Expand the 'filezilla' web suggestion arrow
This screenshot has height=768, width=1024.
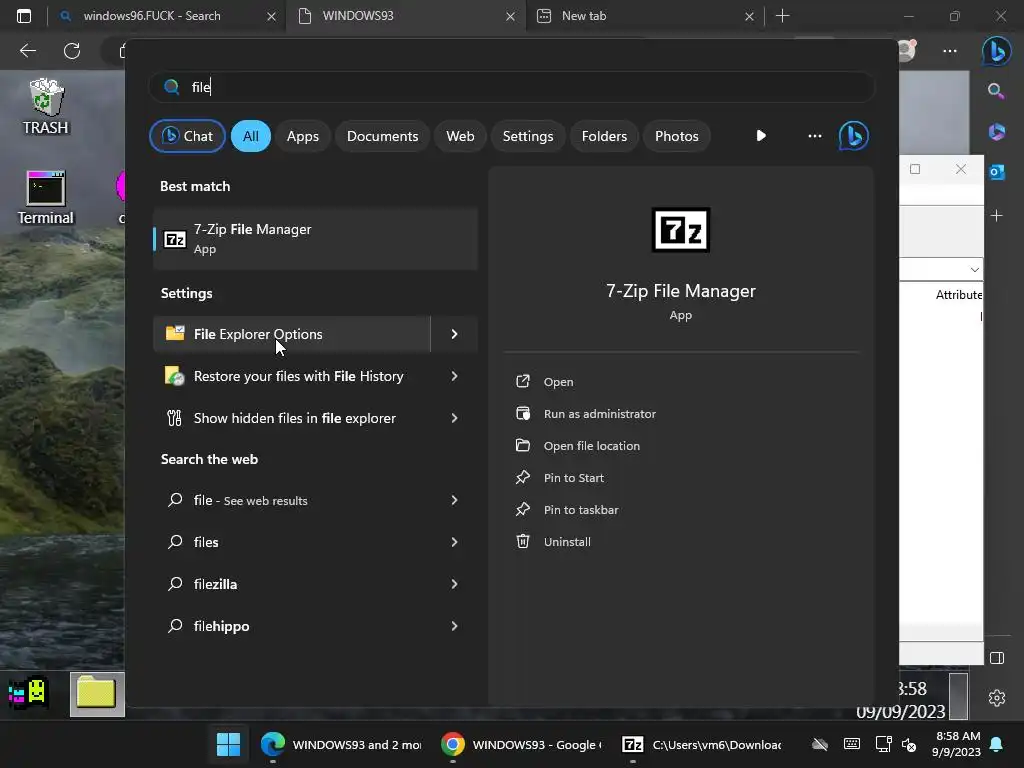point(455,584)
